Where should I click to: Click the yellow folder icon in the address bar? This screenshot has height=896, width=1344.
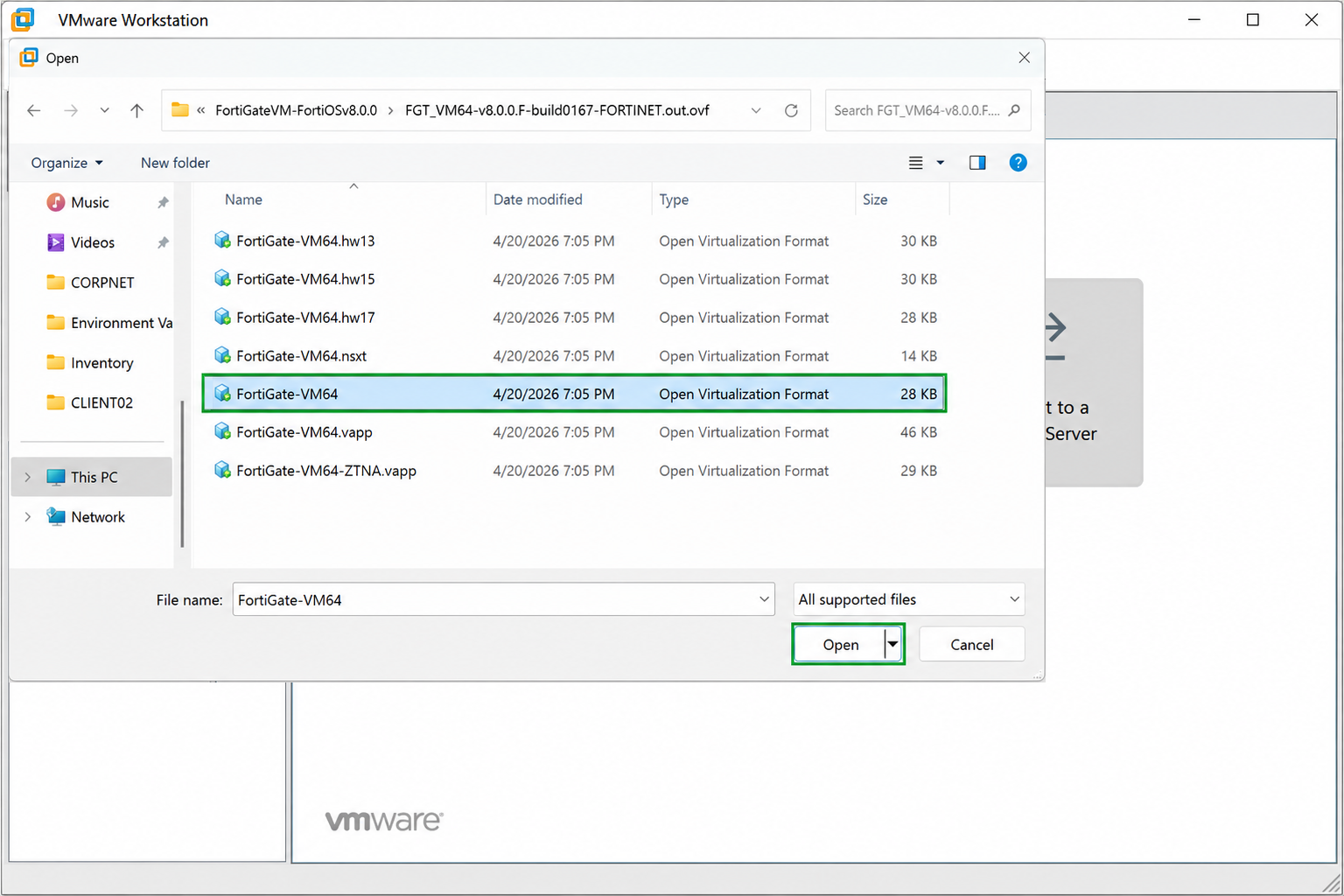pos(180,110)
